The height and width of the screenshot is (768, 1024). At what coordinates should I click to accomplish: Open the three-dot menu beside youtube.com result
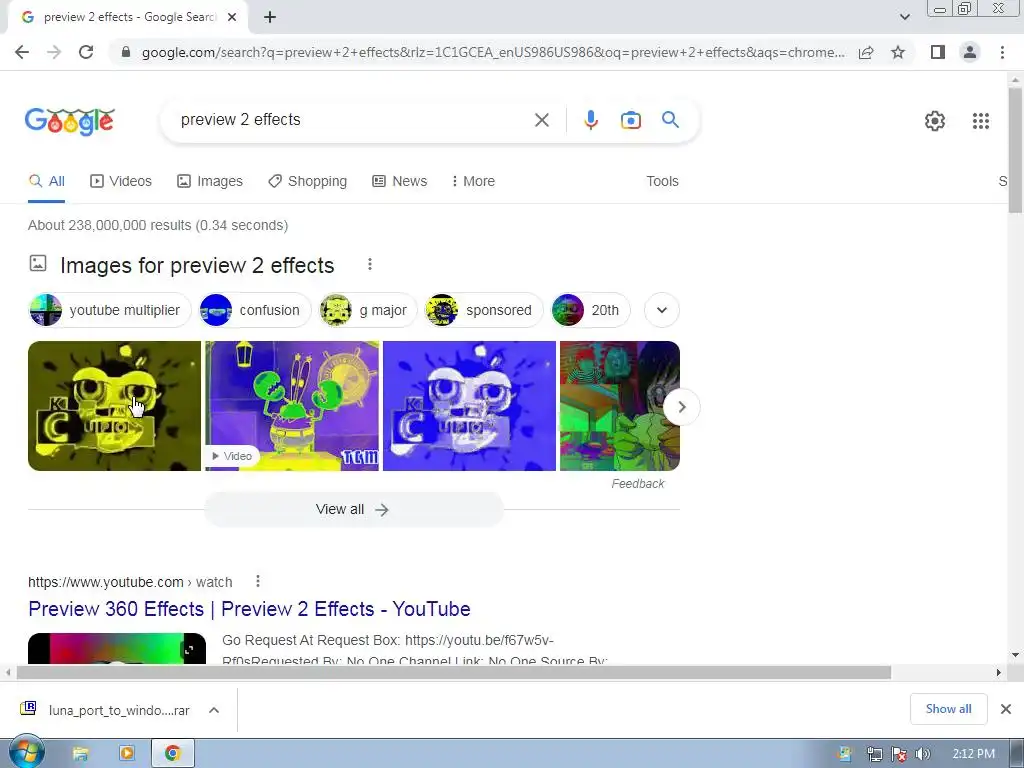point(258,581)
